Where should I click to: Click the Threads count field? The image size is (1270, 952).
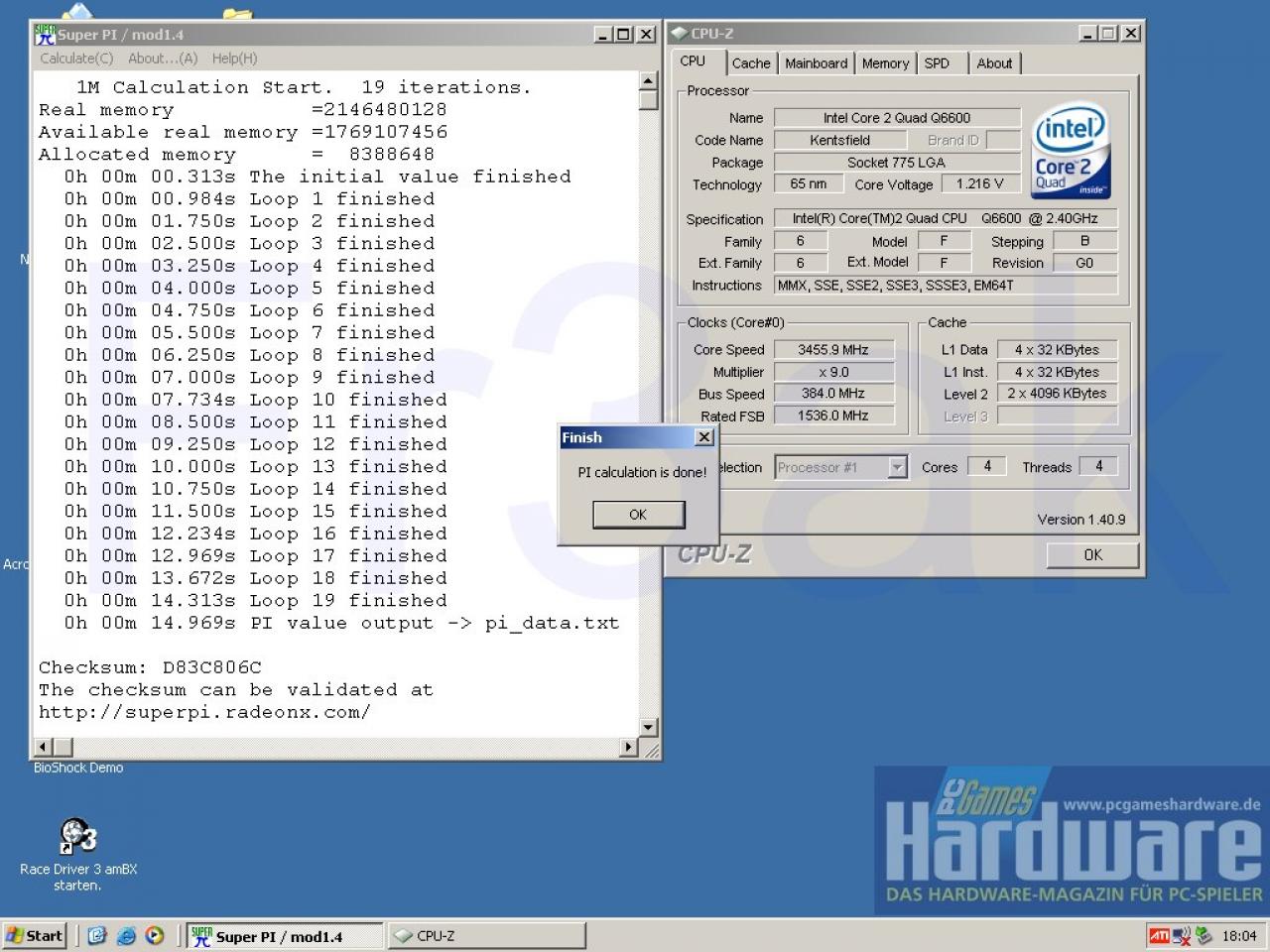[x=1098, y=467]
